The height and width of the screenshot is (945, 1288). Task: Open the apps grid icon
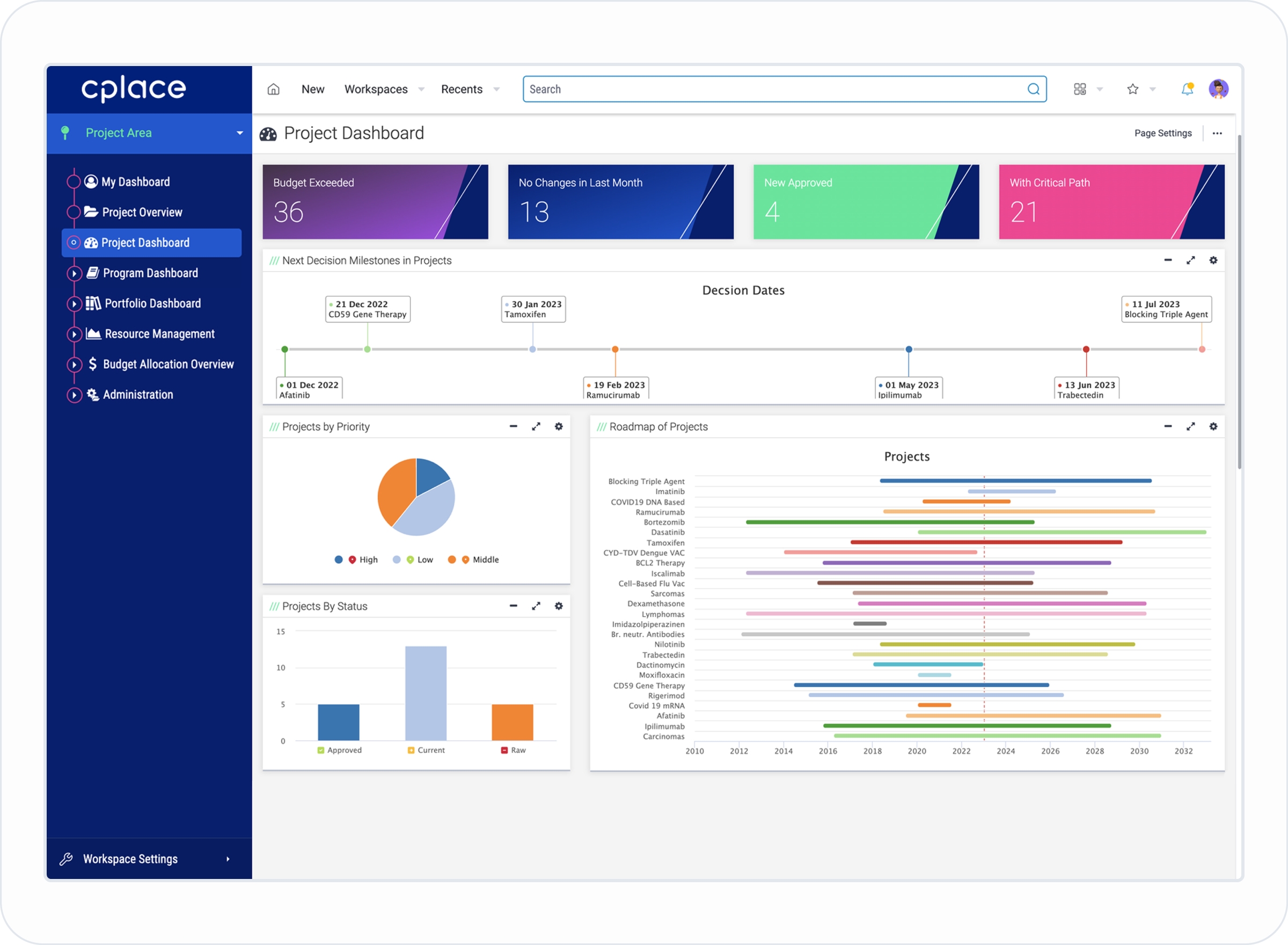pos(1079,89)
